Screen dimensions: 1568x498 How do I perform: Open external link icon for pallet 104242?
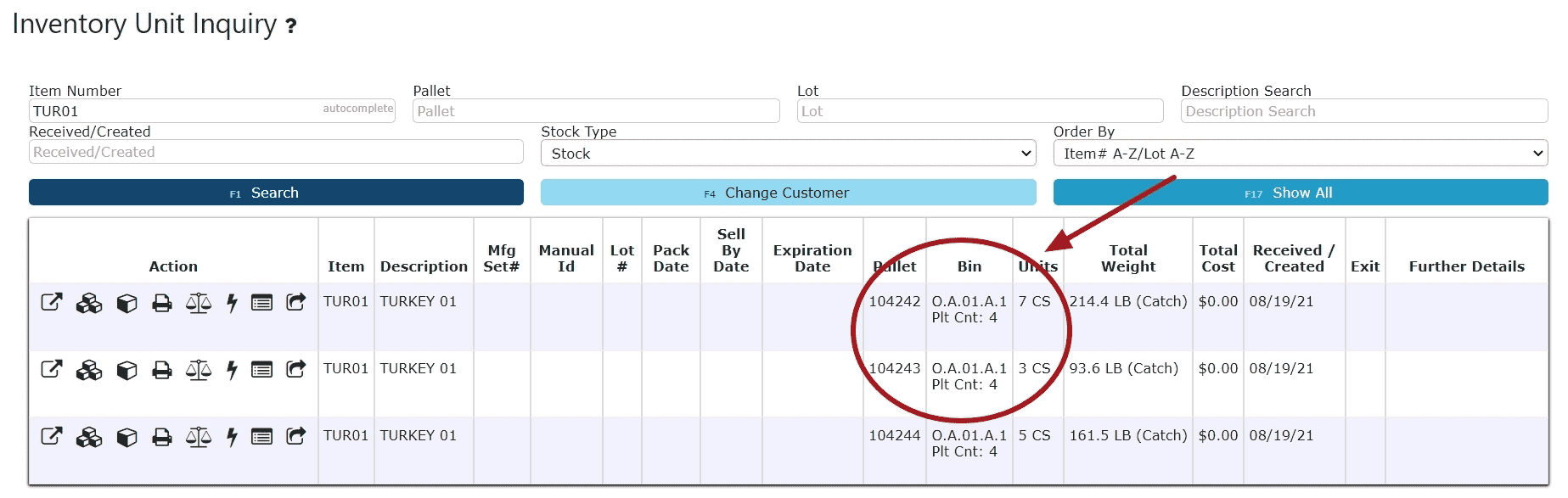click(x=52, y=302)
